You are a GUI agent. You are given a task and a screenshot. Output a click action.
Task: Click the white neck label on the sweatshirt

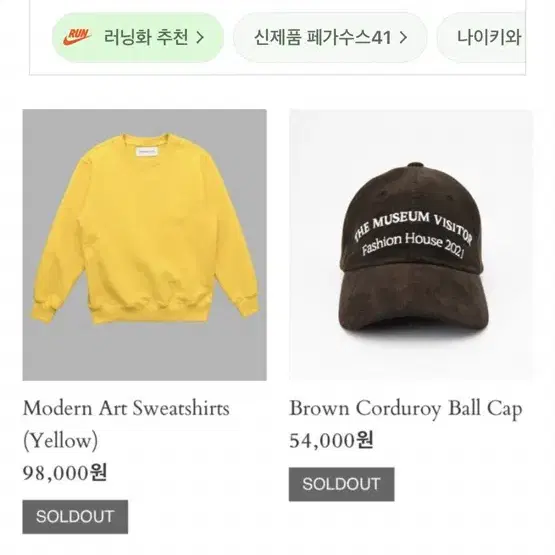pos(147,152)
